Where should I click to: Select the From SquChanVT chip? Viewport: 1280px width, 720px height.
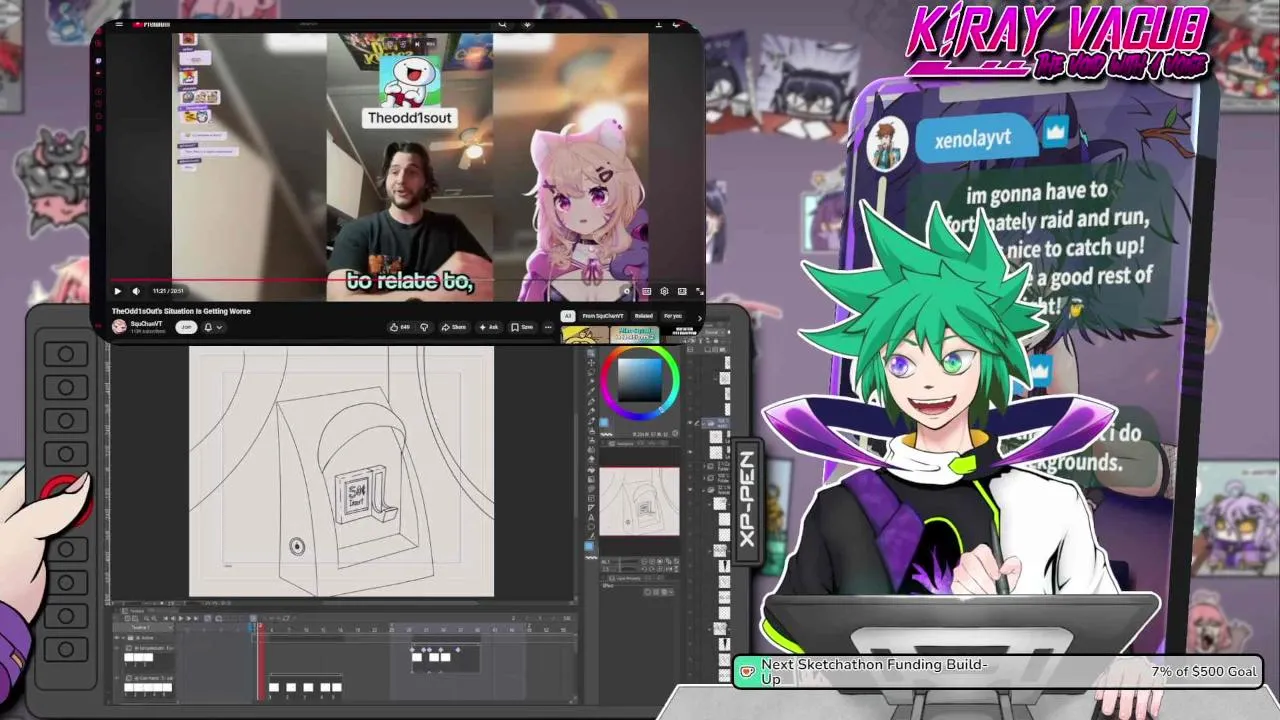pyautogui.click(x=603, y=316)
